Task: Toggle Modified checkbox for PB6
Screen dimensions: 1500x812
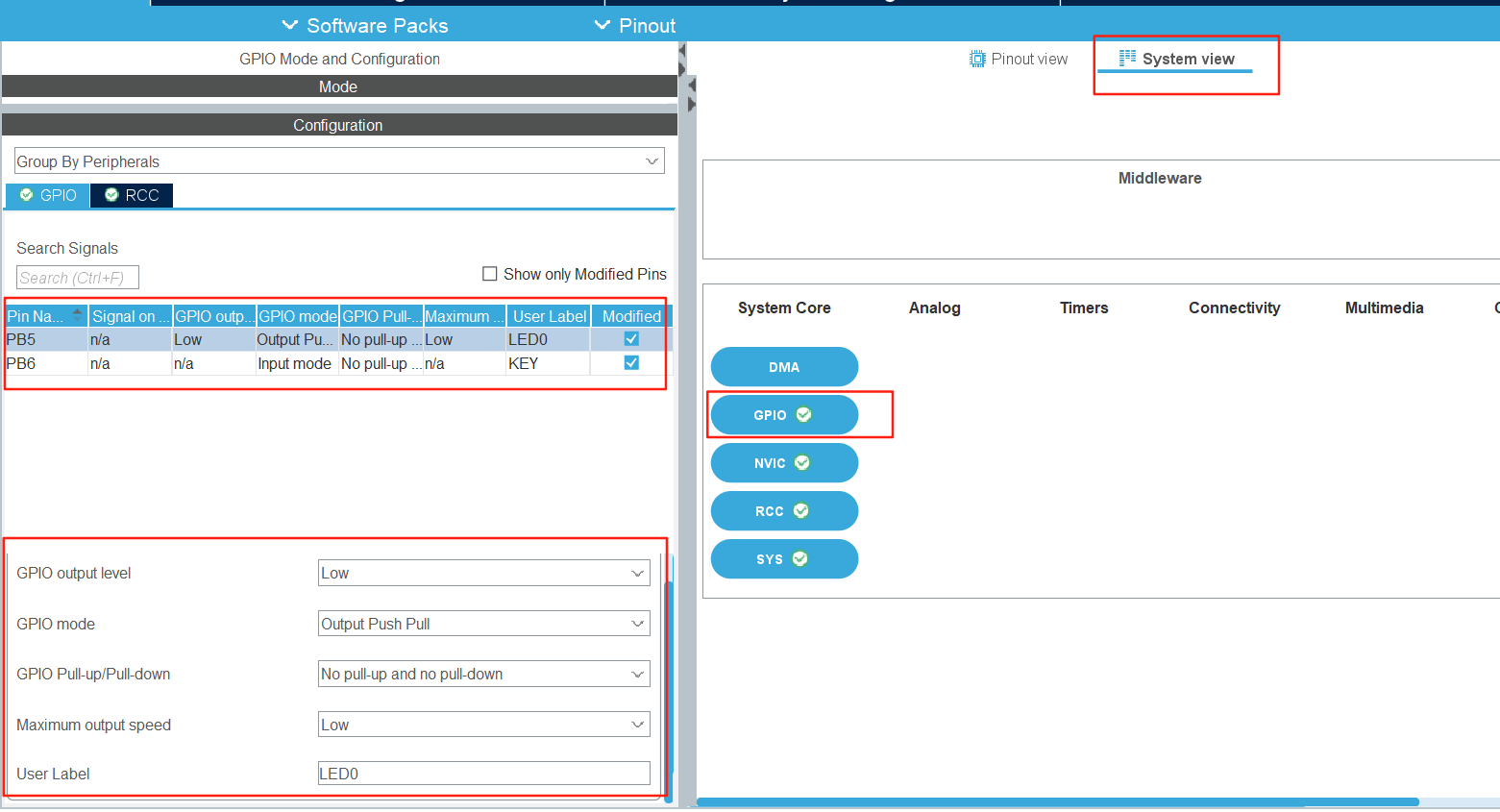Action: pyautogui.click(x=631, y=363)
